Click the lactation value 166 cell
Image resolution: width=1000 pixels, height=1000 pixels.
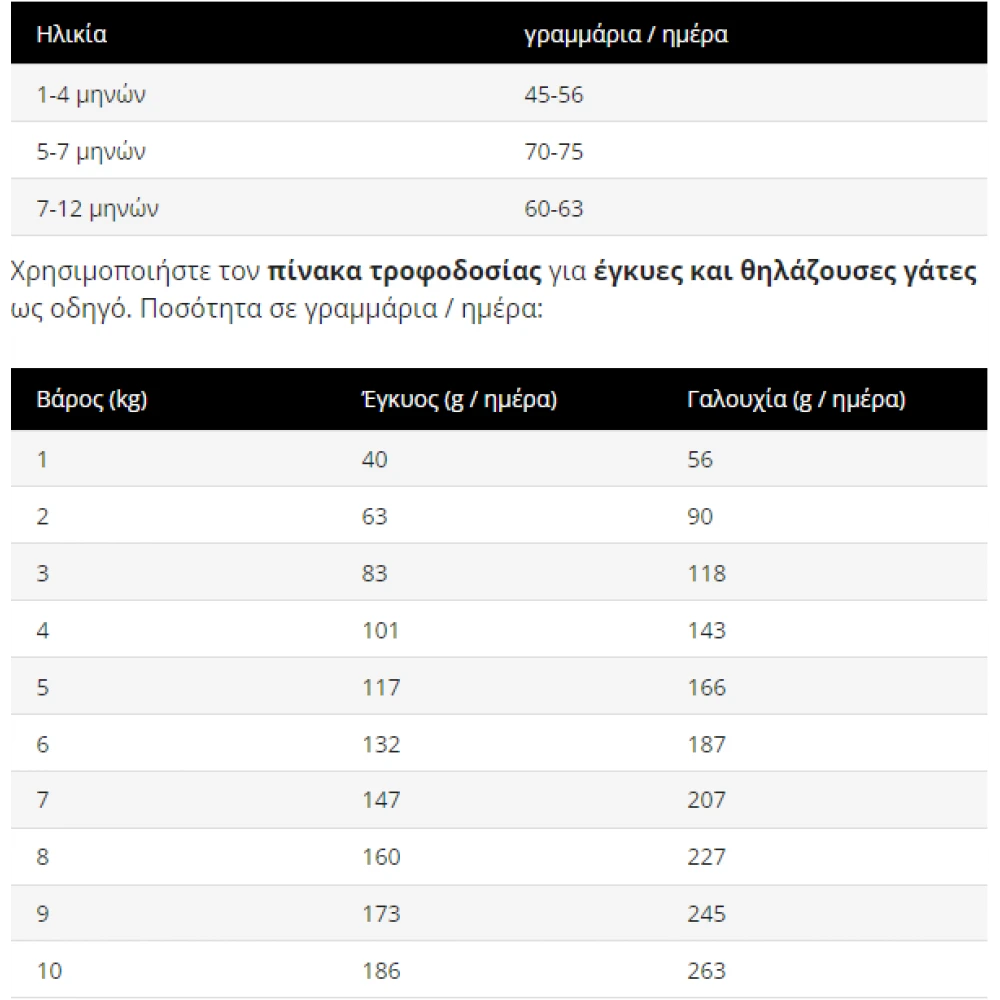[707, 688]
